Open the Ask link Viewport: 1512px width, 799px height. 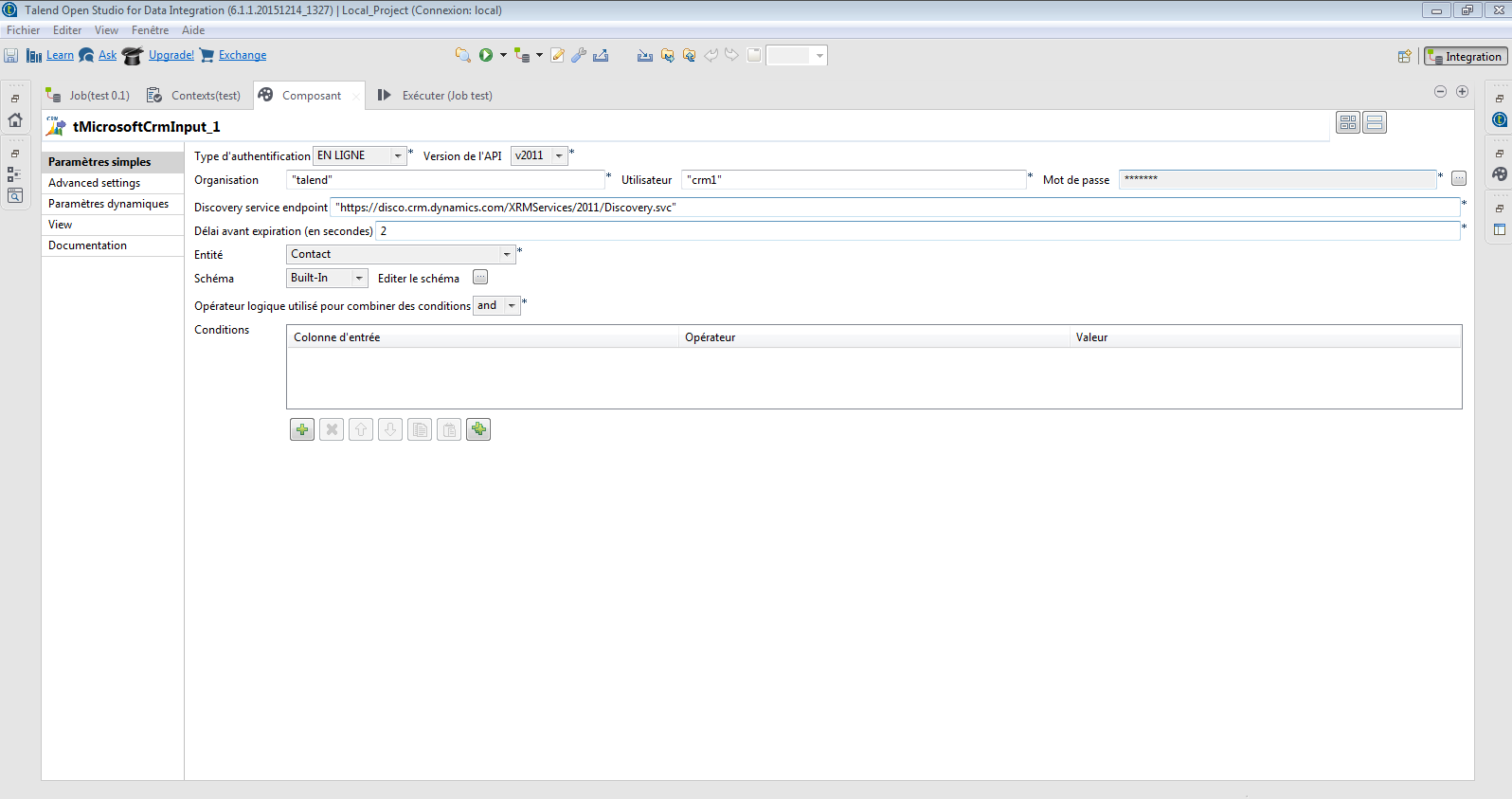click(x=107, y=55)
